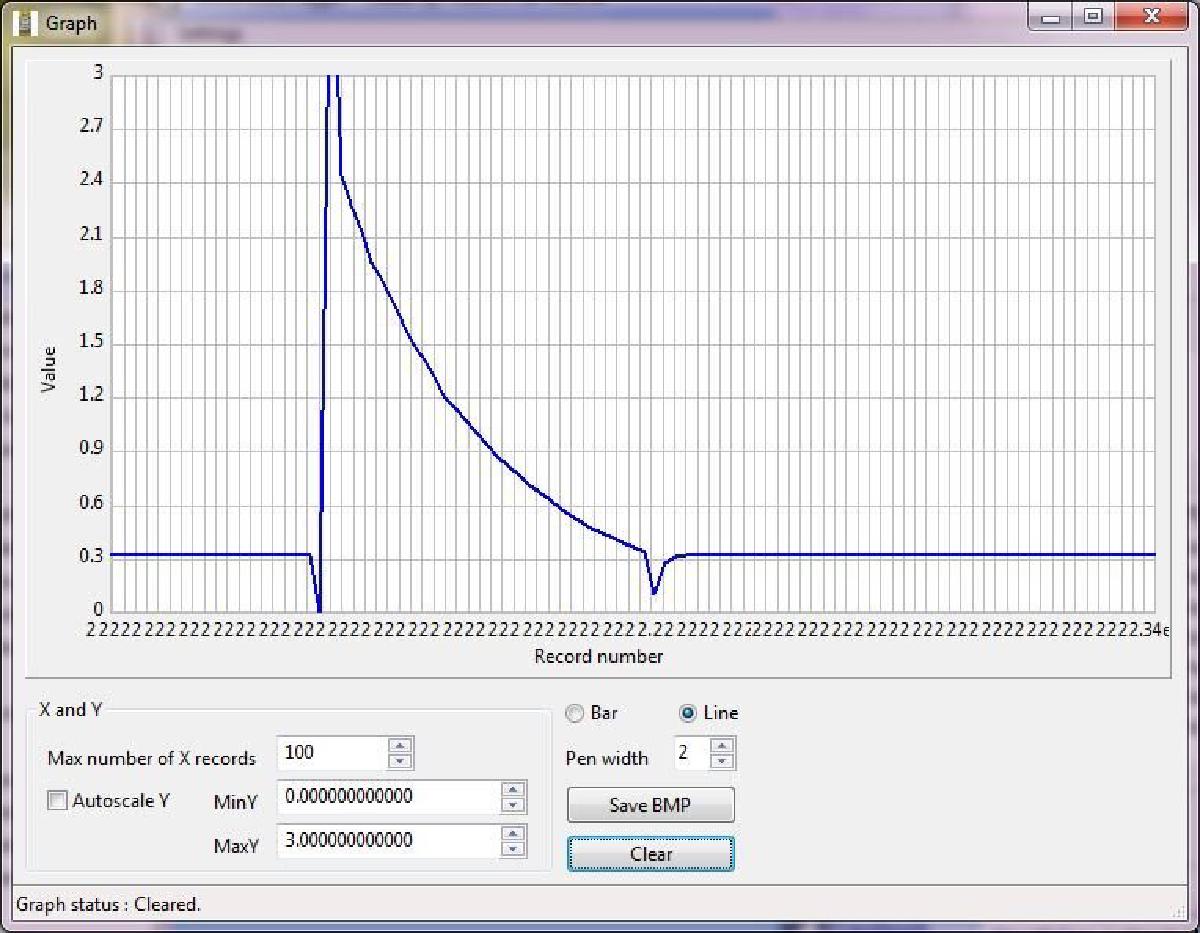
Task: Enable the Autoscale Y checkbox
Action: (58, 801)
